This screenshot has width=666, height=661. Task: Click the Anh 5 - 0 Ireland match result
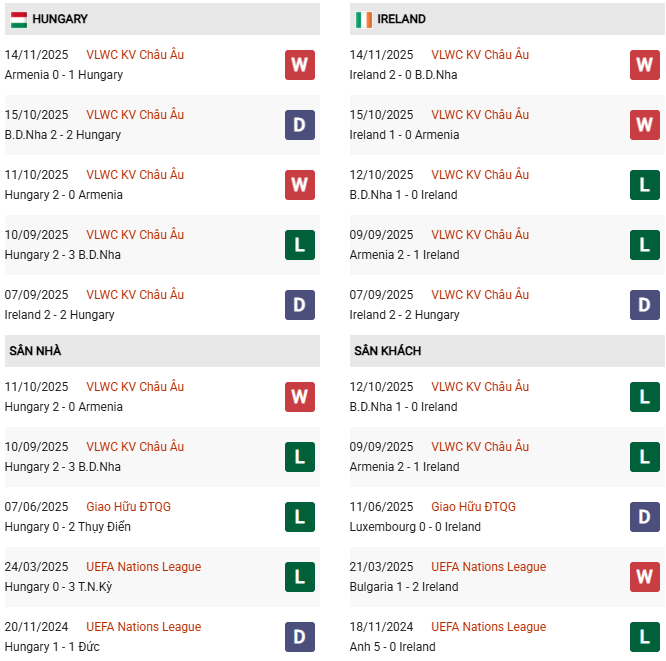[392, 647]
